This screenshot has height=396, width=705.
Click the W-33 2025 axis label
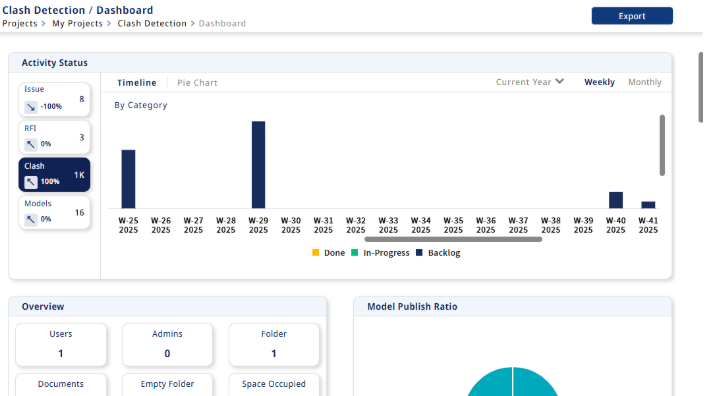tap(388, 225)
